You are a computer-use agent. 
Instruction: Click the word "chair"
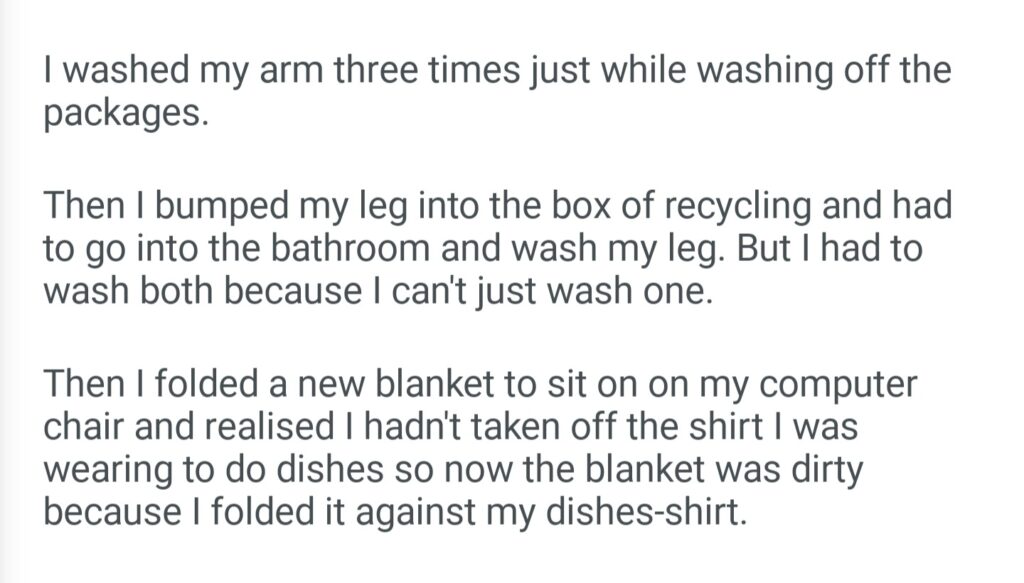(84, 424)
